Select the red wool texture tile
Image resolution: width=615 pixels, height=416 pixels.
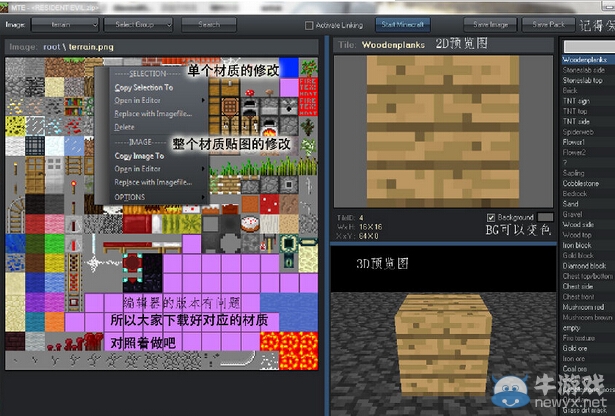[35, 224]
